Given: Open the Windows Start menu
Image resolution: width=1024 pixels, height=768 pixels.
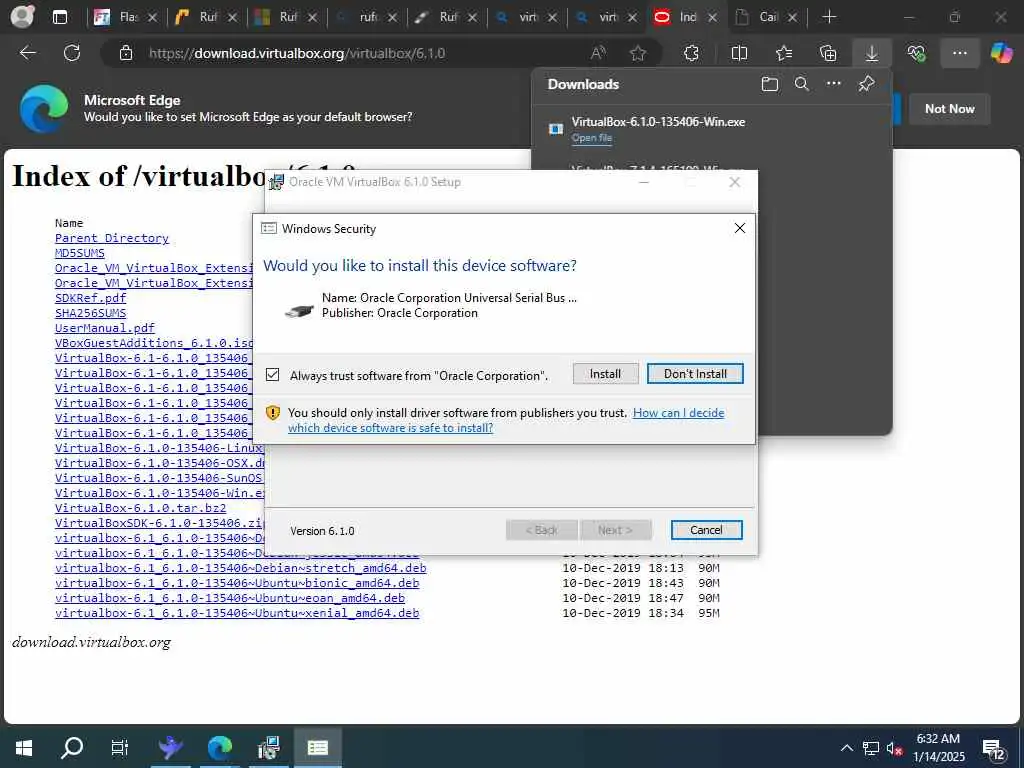Looking at the screenshot, I should (24, 748).
